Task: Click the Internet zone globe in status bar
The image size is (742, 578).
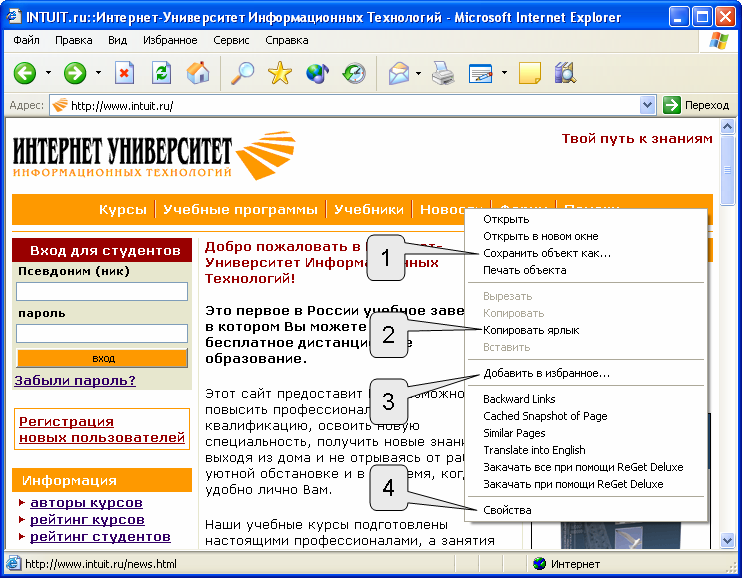Action: click(x=539, y=564)
